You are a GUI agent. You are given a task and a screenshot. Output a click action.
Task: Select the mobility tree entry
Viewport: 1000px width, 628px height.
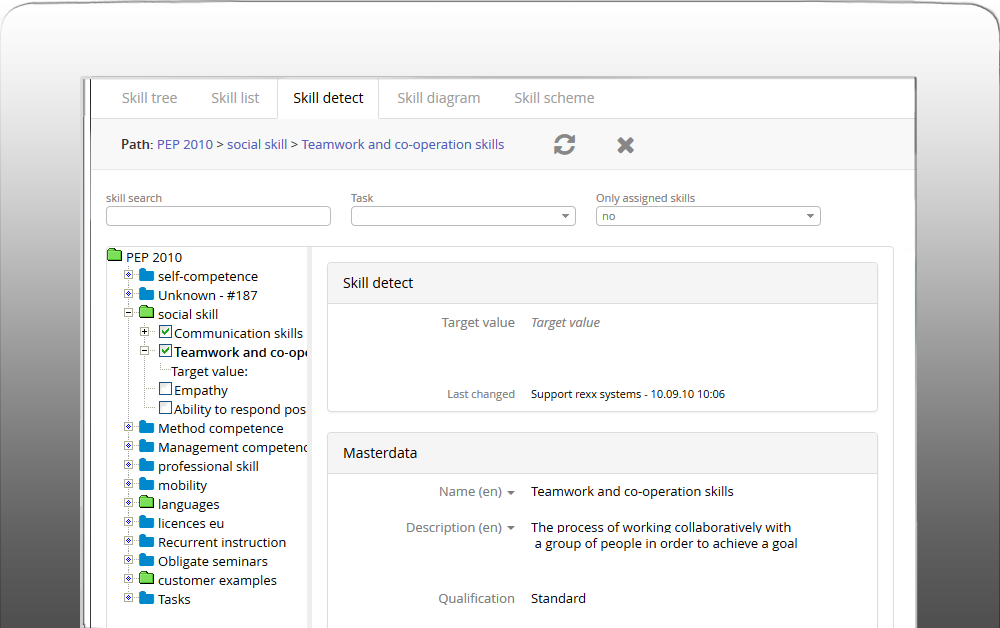pos(182,485)
